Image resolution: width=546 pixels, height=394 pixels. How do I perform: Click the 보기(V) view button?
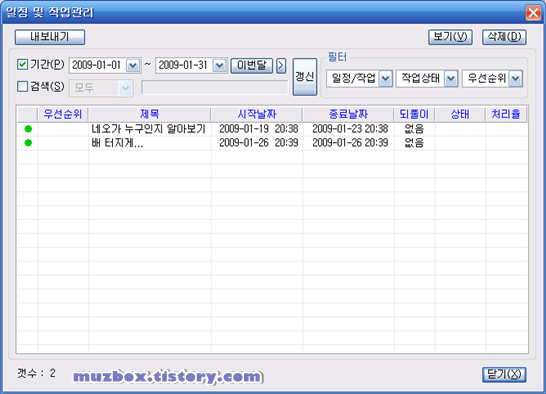[x=450, y=37]
